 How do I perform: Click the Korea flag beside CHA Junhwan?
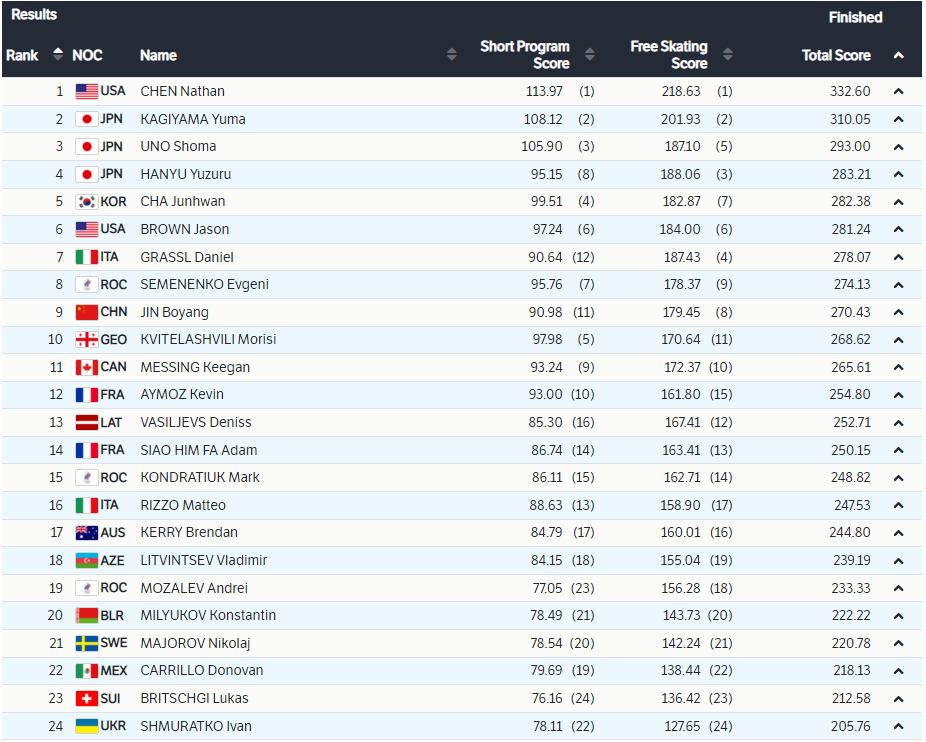[x=87, y=202]
